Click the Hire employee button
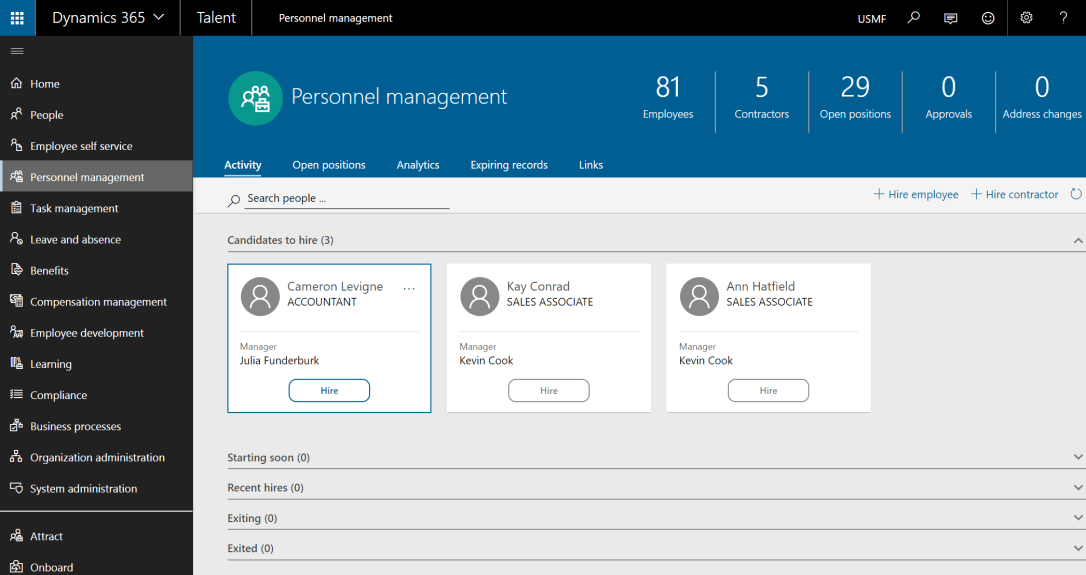 pos(916,194)
